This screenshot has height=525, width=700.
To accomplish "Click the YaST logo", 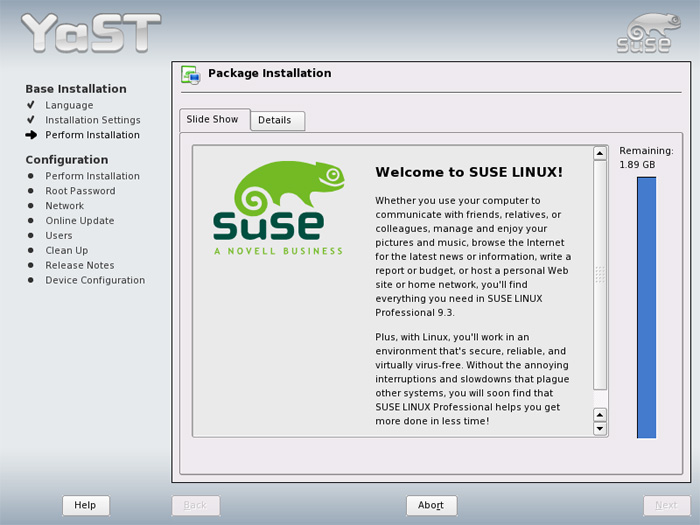I will (92, 32).
